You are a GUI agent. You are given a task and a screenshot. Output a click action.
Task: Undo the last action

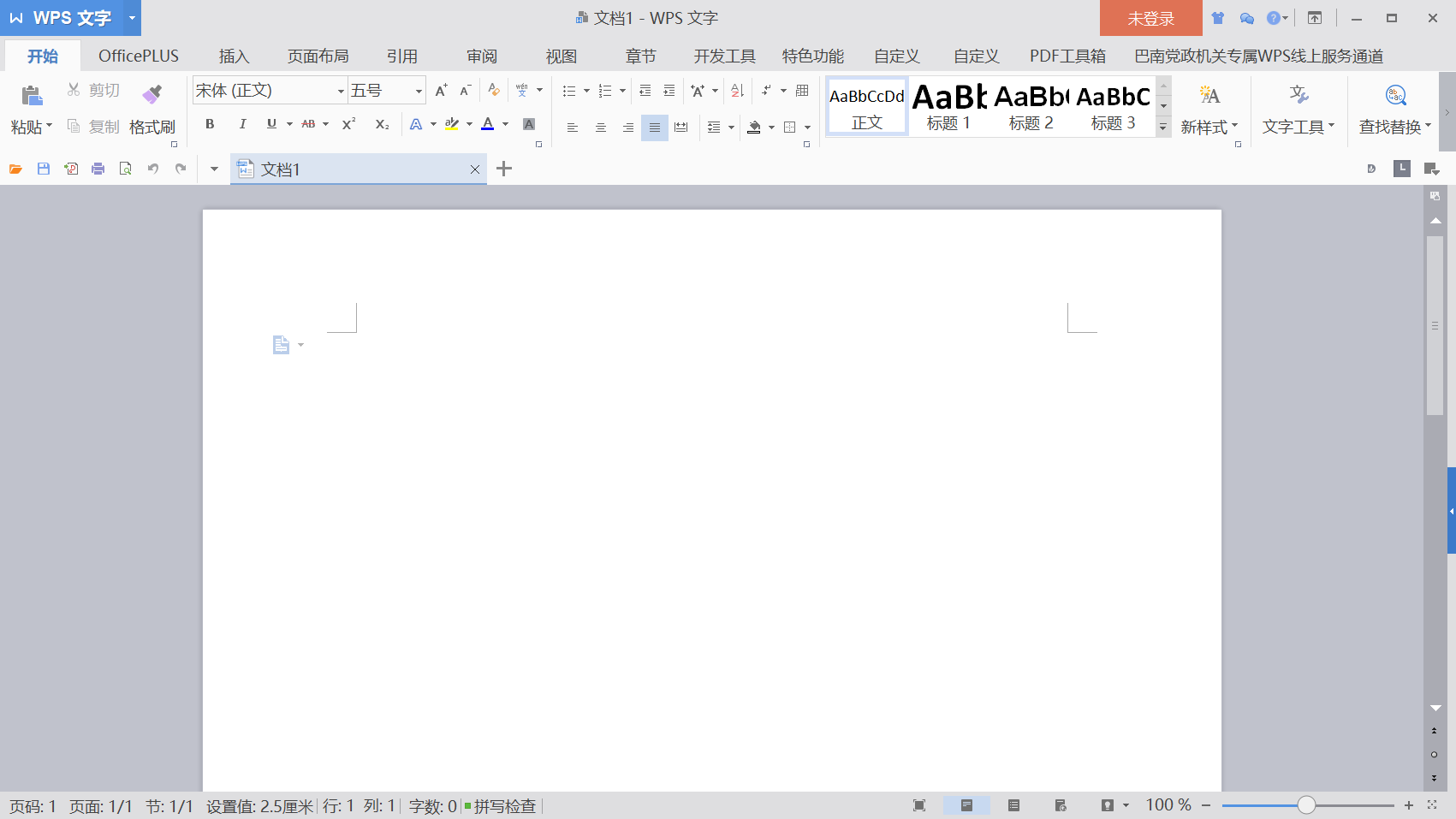[153, 169]
